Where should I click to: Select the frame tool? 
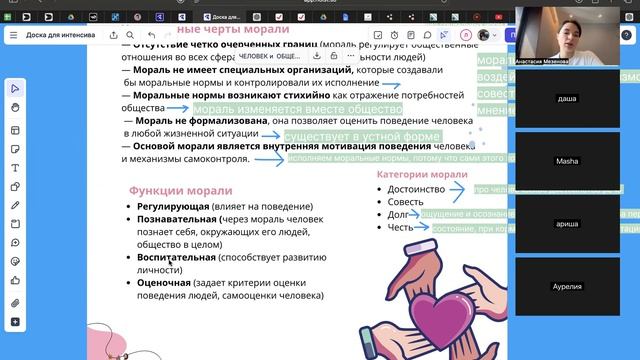tap(15, 224)
